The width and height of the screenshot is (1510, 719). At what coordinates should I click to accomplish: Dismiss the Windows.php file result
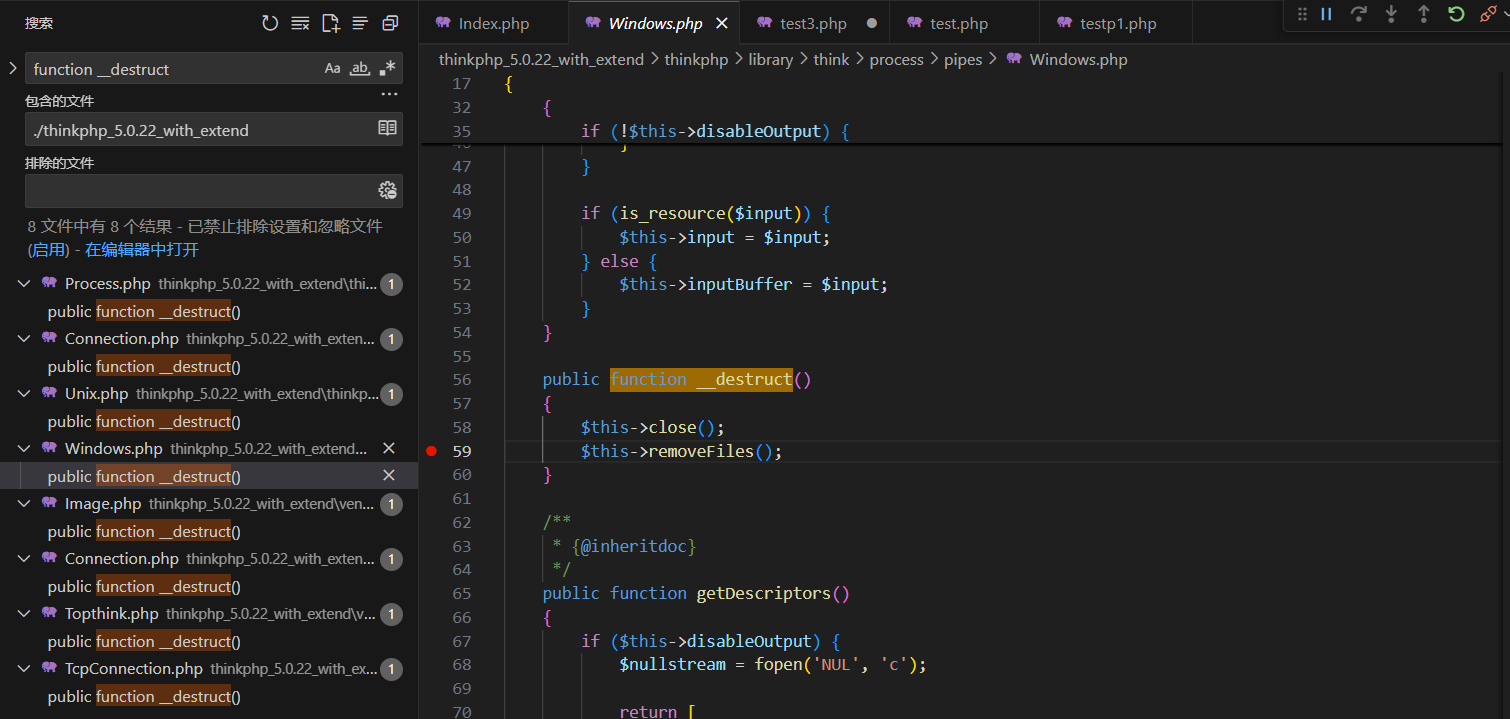389,448
